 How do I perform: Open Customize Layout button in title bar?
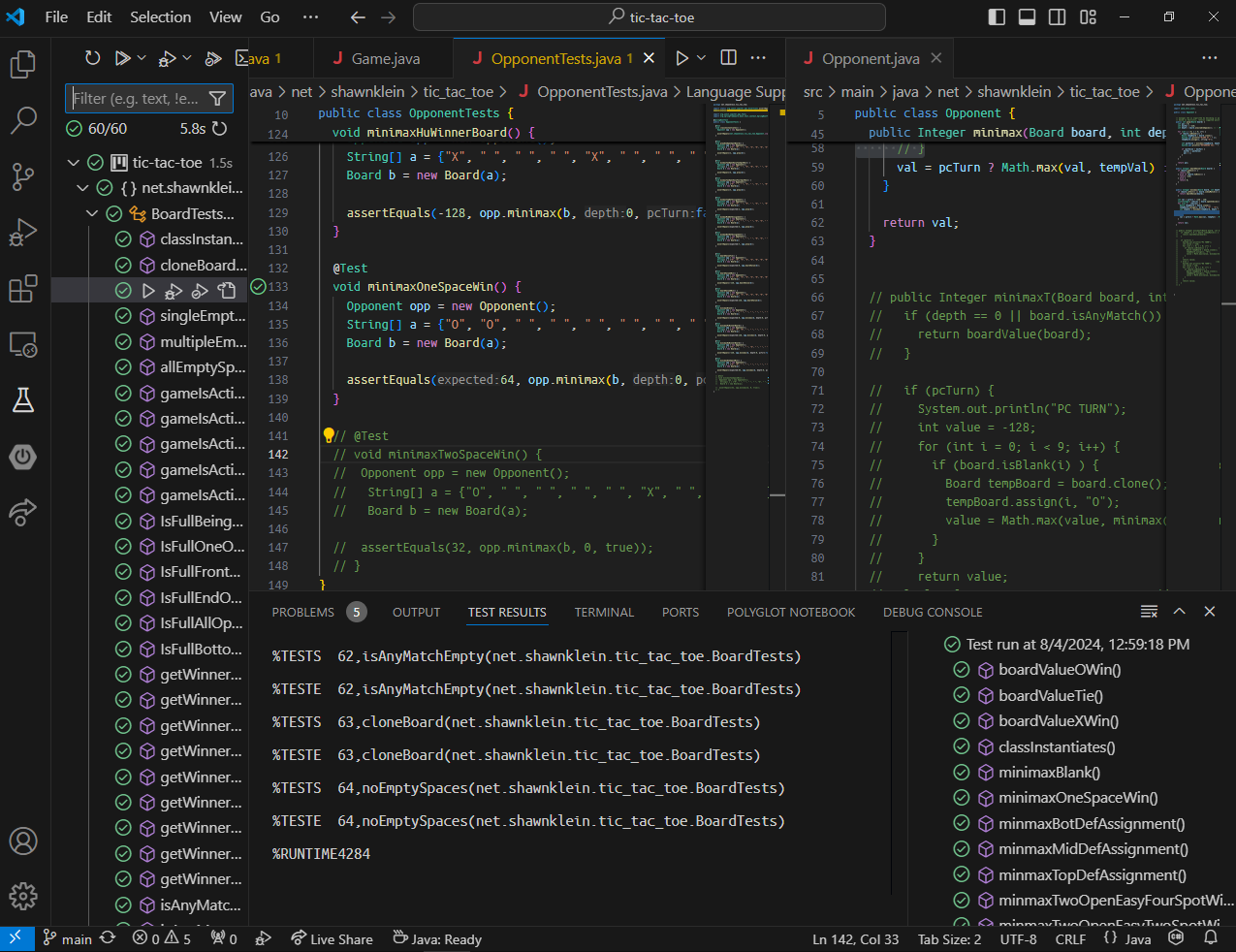[1088, 17]
